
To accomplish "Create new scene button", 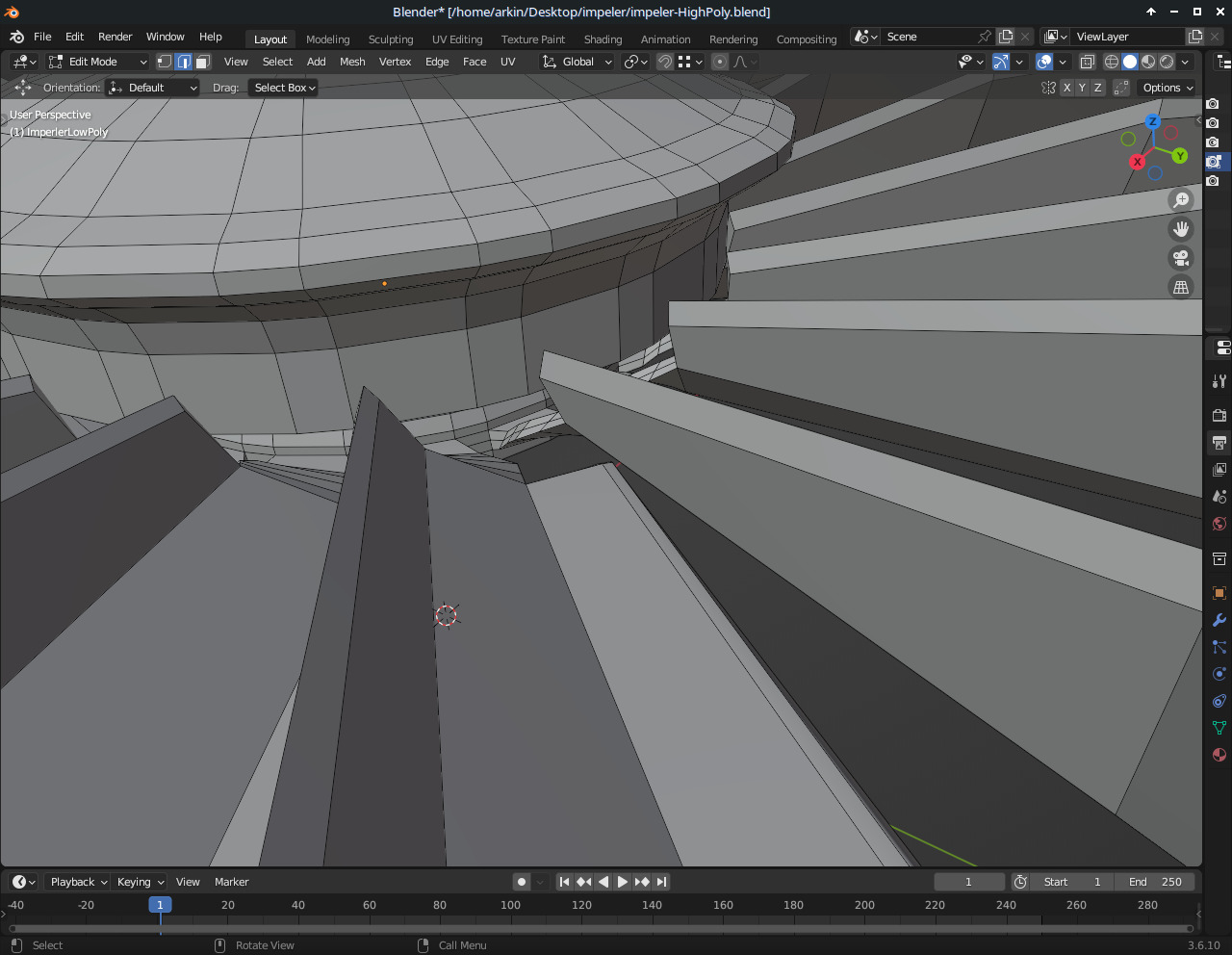I will coord(1006,37).
